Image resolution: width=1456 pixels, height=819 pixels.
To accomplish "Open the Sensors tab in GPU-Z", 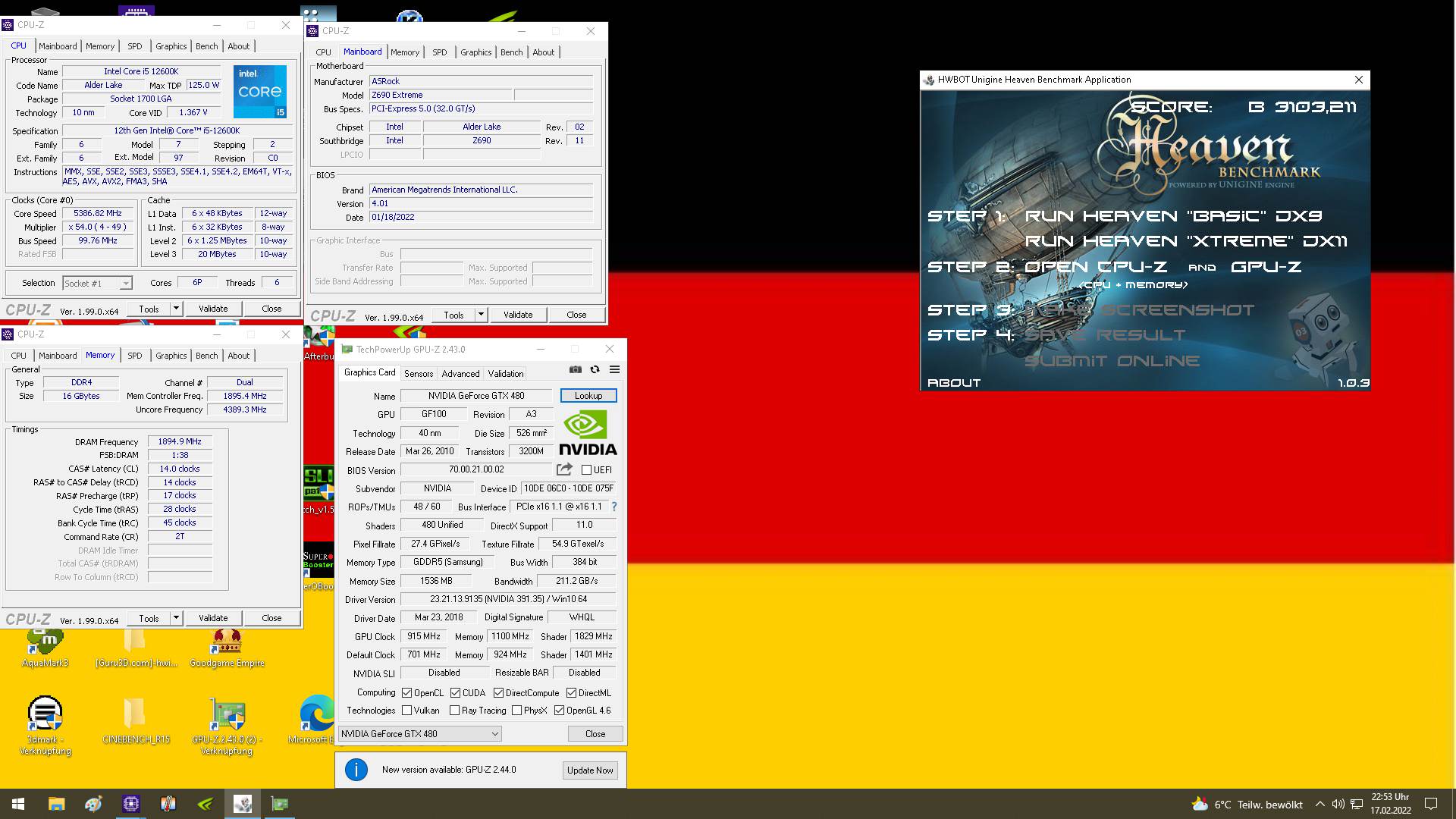I will (x=419, y=374).
